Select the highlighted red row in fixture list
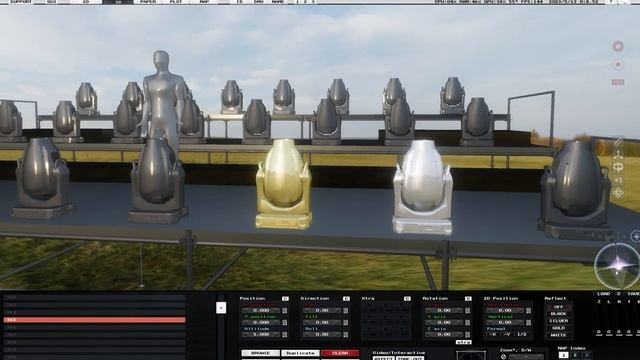The image size is (640, 360). point(95,320)
